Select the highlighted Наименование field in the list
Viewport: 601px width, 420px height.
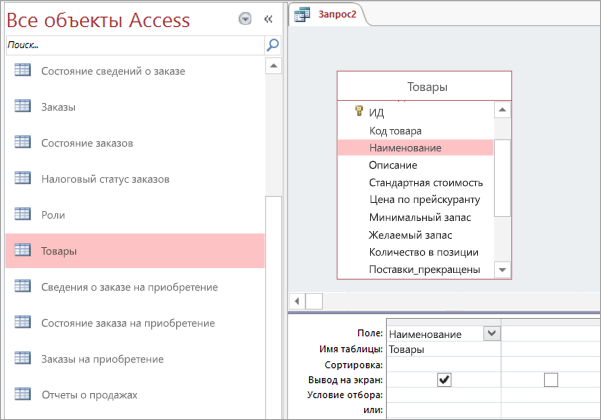tap(415, 148)
